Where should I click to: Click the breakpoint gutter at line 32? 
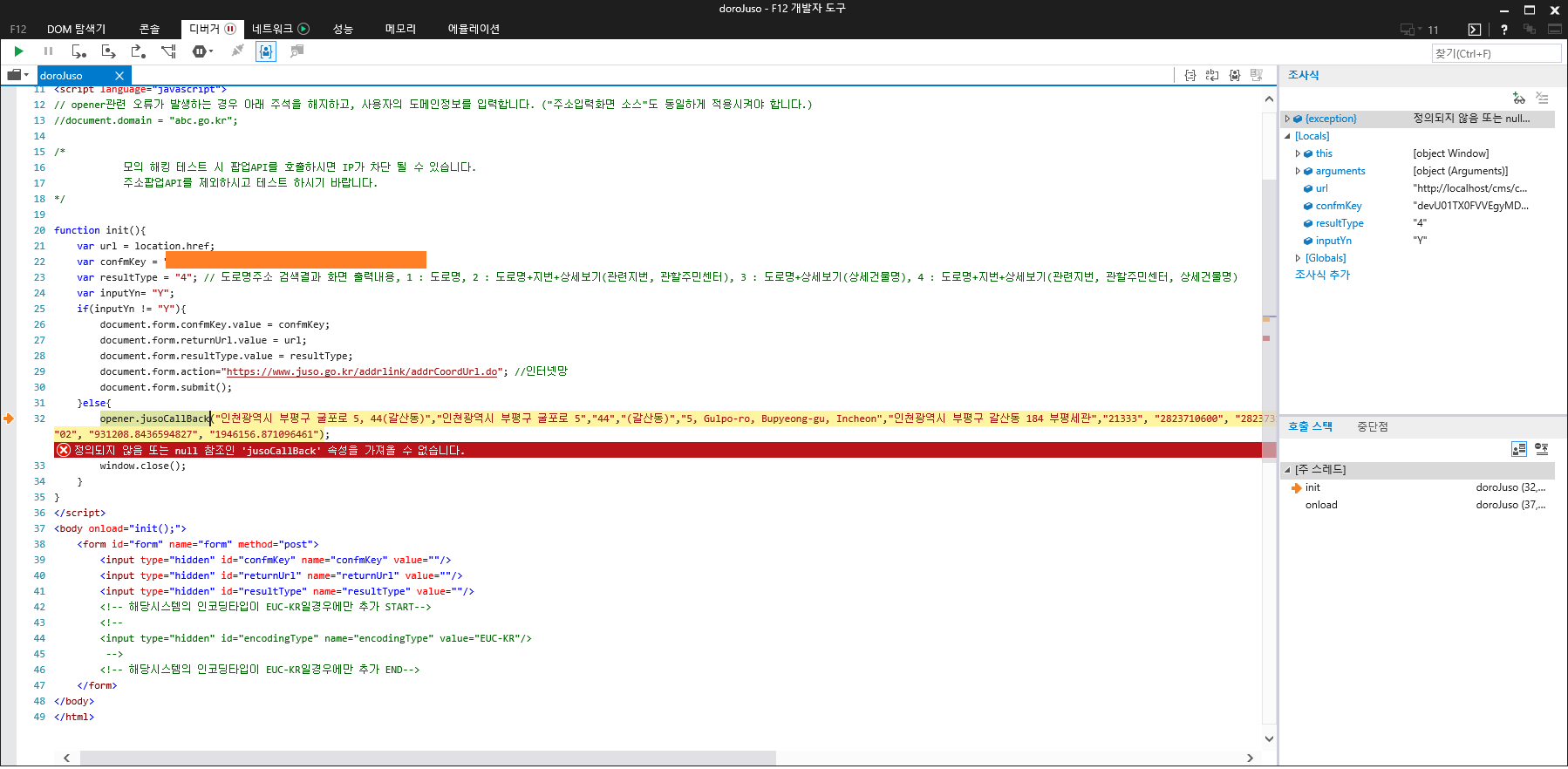pos(9,419)
